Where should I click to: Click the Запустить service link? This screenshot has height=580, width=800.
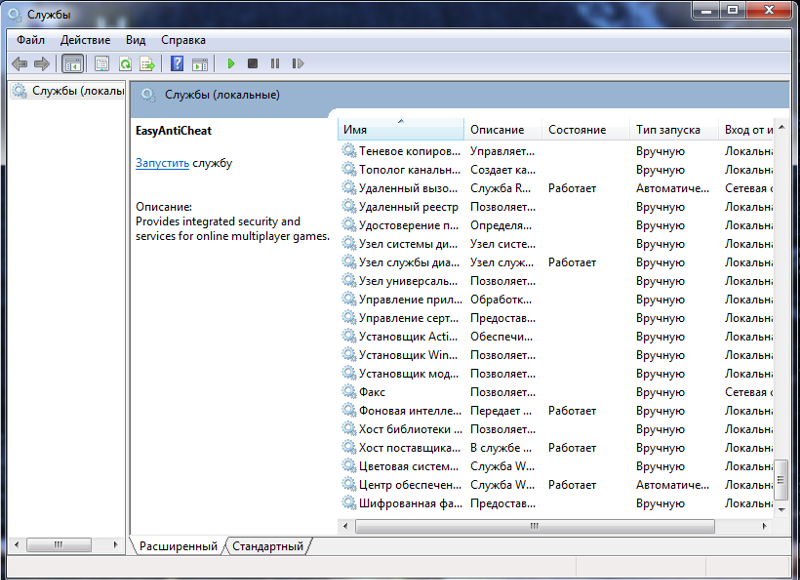pos(162,163)
